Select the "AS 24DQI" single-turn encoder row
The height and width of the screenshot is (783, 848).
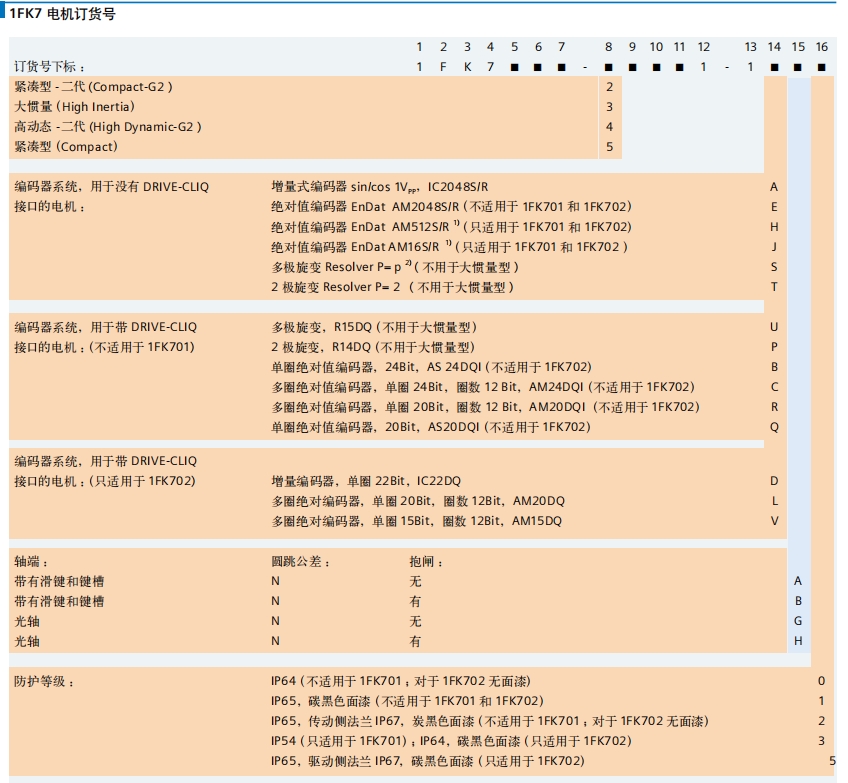pyautogui.click(x=431, y=367)
